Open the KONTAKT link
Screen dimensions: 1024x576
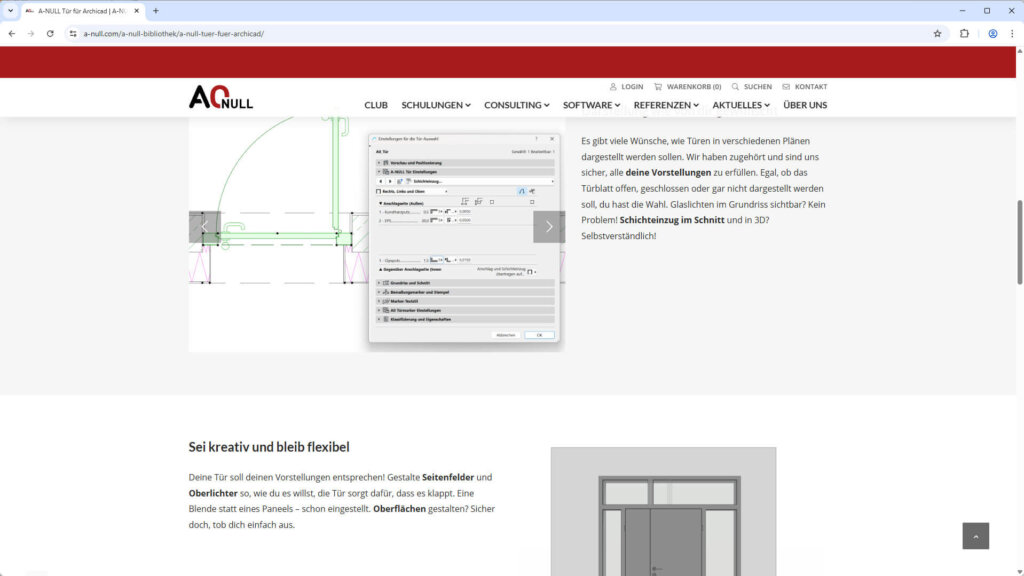[x=811, y=86]
